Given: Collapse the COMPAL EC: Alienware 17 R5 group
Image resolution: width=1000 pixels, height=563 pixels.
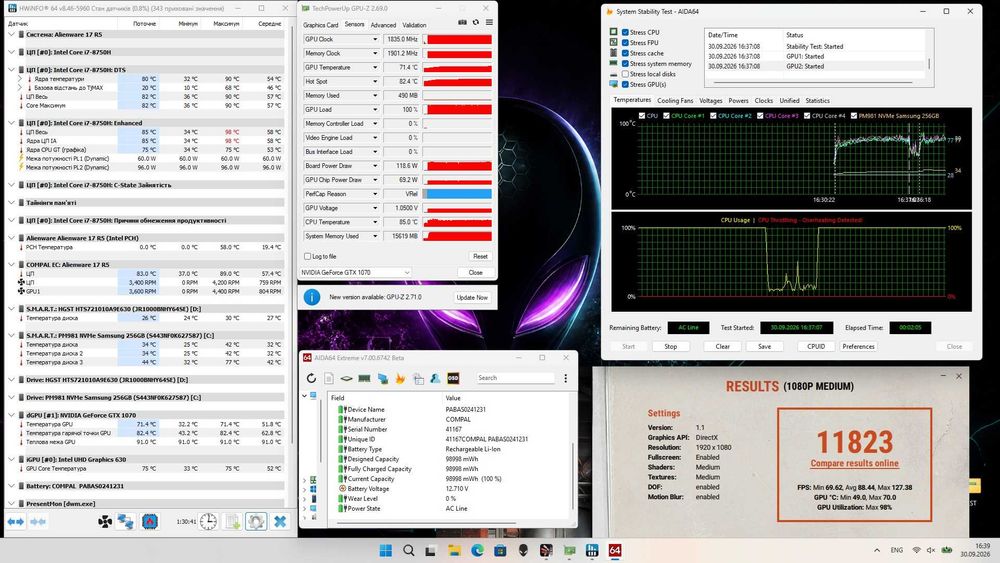Looking at the screenshot, I should click(11, 265).
